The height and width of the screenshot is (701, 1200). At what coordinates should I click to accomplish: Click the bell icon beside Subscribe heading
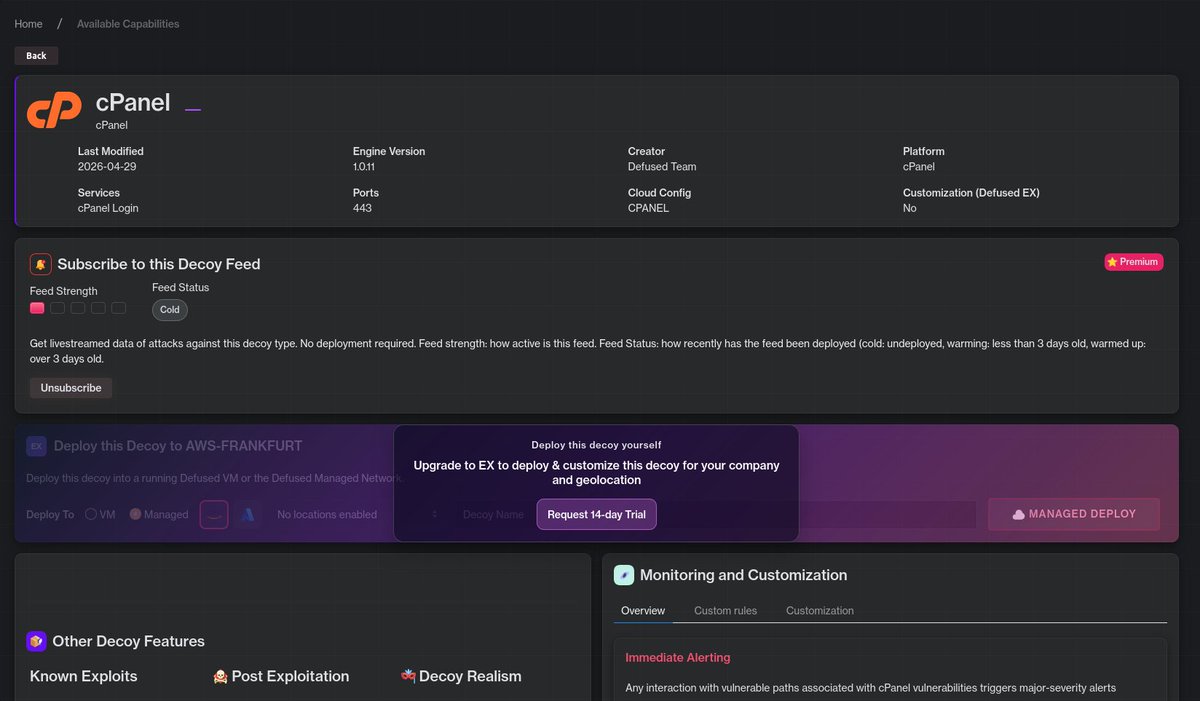coord(41,264)
